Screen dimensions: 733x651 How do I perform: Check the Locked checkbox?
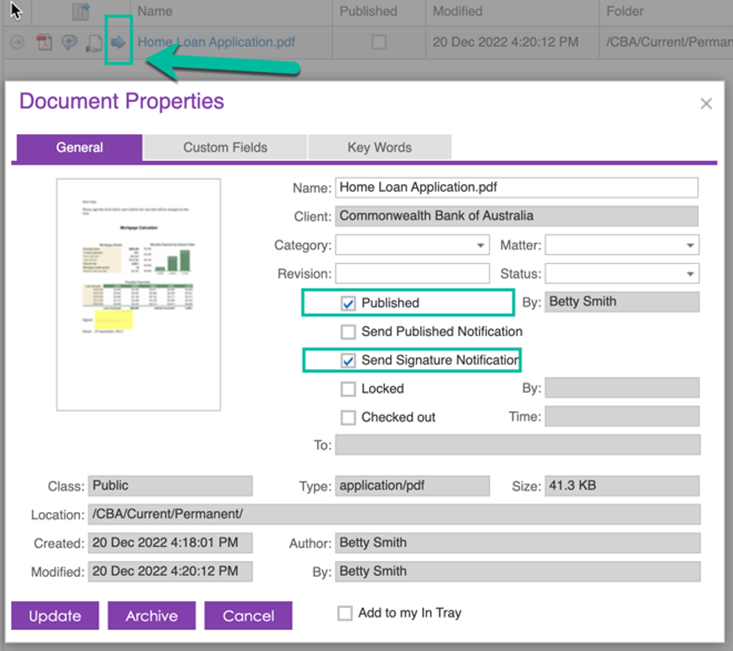(348, 388)
